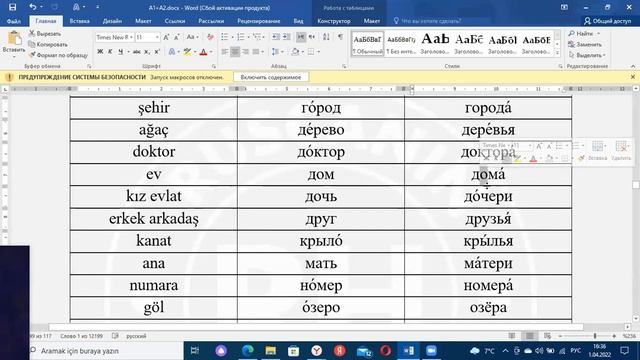Click the Undo arrow icon
The height and width of the screenshot is (360, 640).
tap(33, 7)
